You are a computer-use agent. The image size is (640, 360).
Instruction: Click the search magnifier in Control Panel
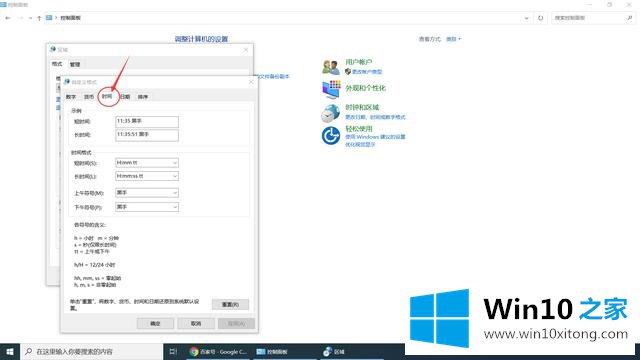point(629,18)
